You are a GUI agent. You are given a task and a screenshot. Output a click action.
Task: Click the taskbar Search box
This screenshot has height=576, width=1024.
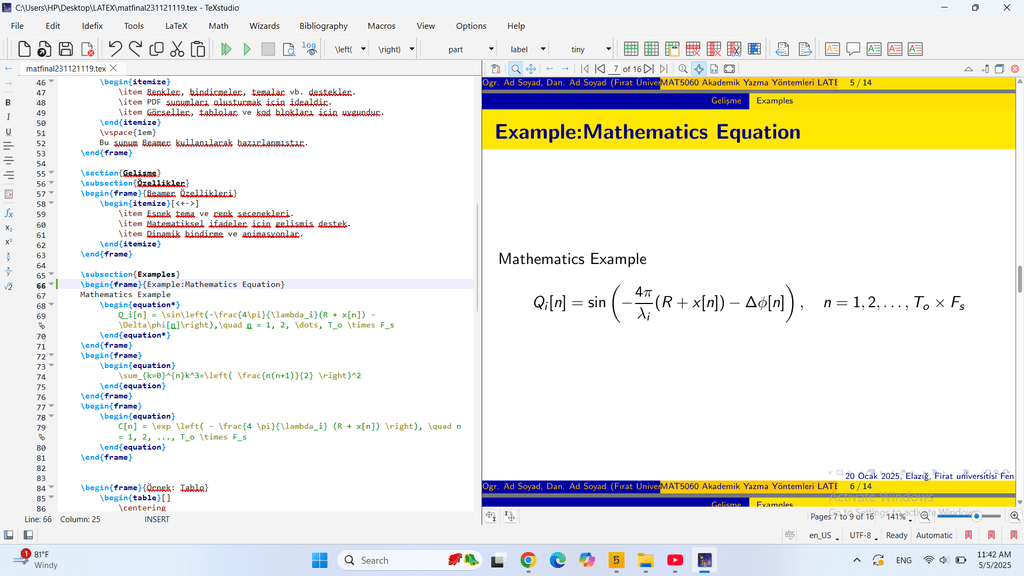409,560
